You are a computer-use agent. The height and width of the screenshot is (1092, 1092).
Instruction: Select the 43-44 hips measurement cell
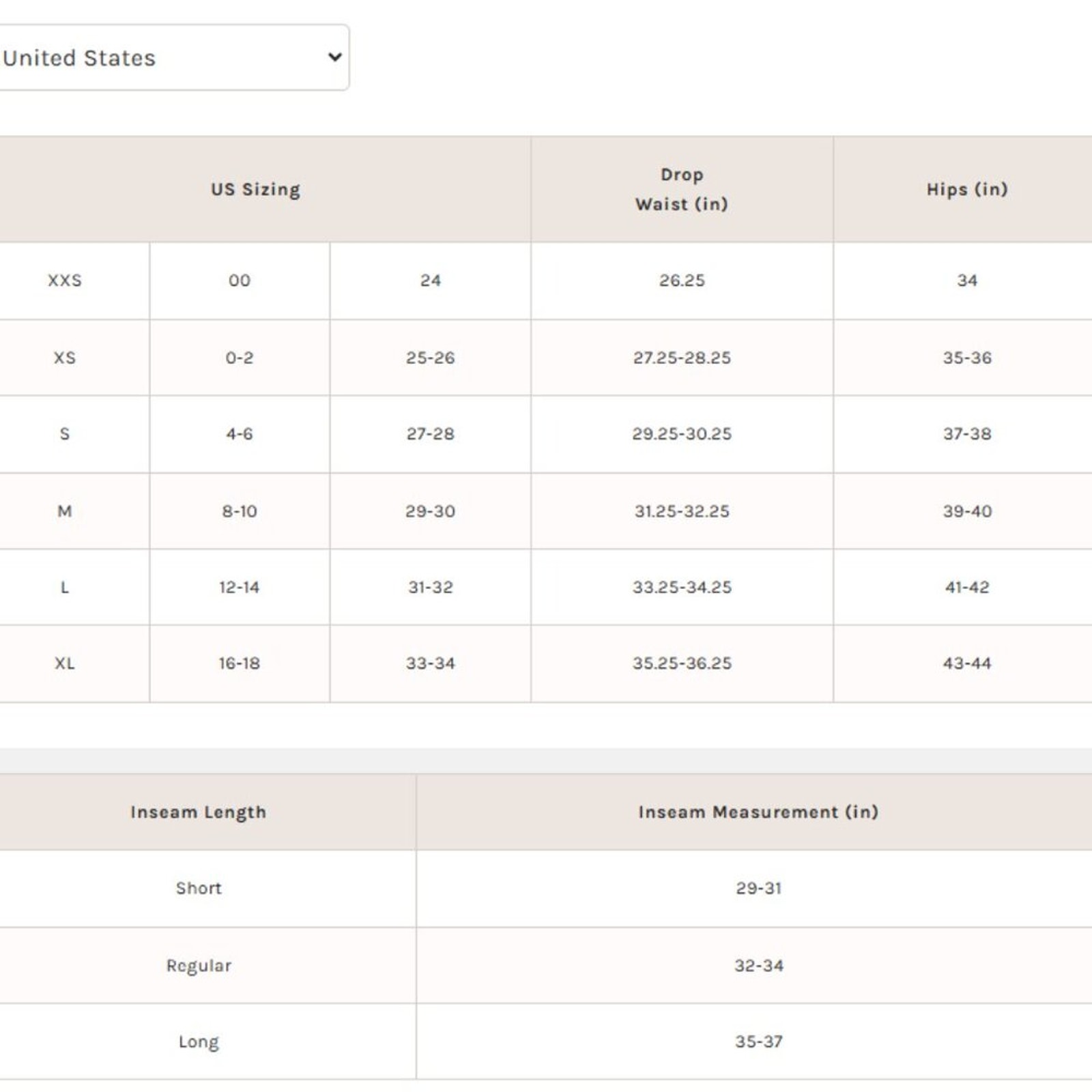click(967, 663)
